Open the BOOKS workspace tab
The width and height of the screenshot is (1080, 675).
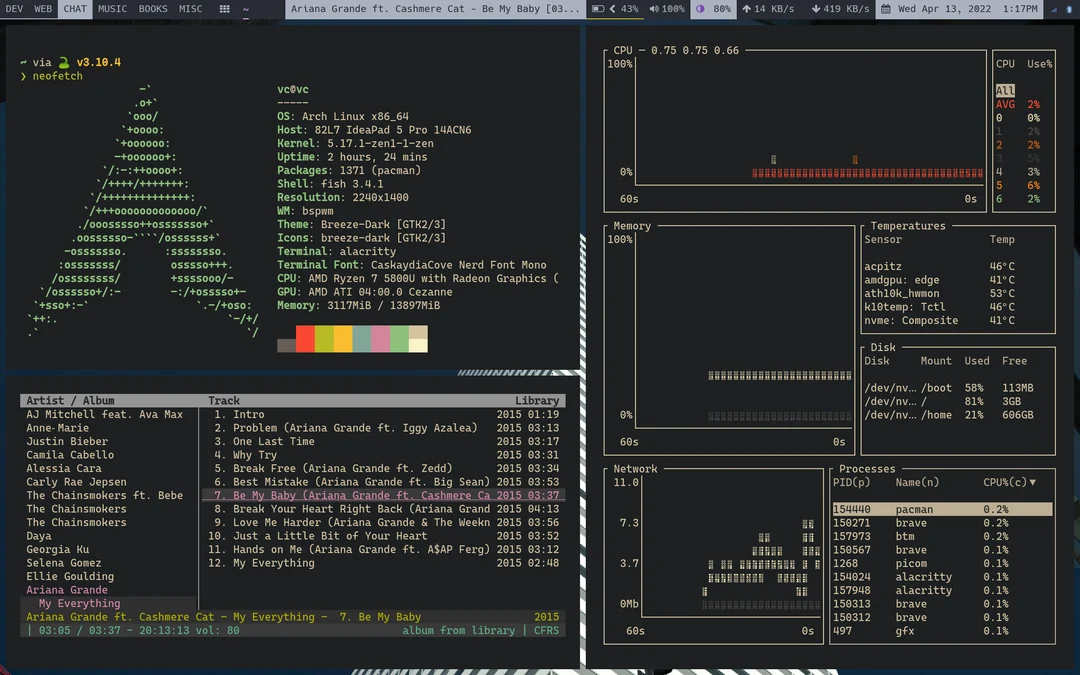click(153, 9)
